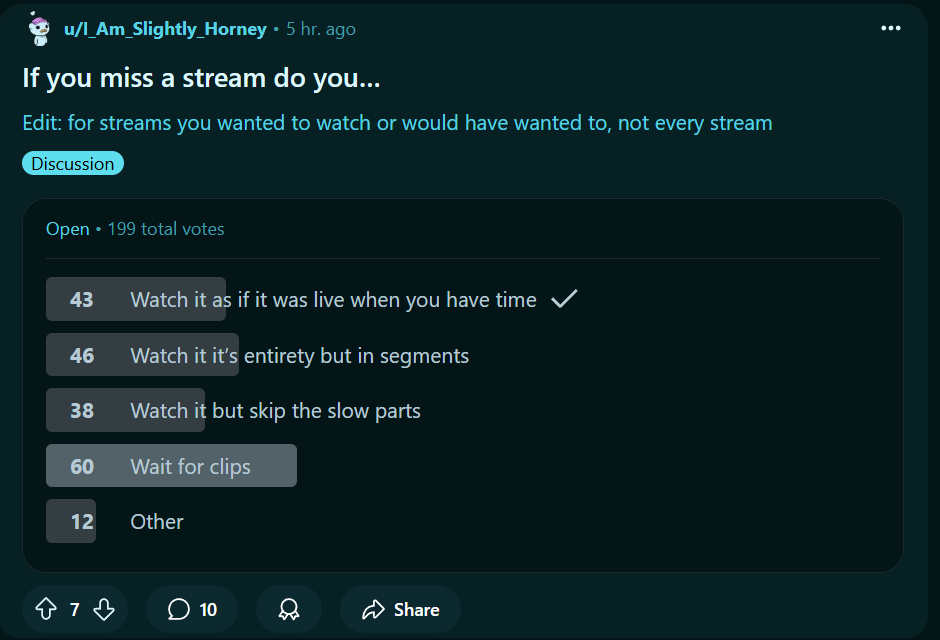Screen dimensions: 940x640
Task: Filter by the Discussion flair tag
Action: [73, 164]
